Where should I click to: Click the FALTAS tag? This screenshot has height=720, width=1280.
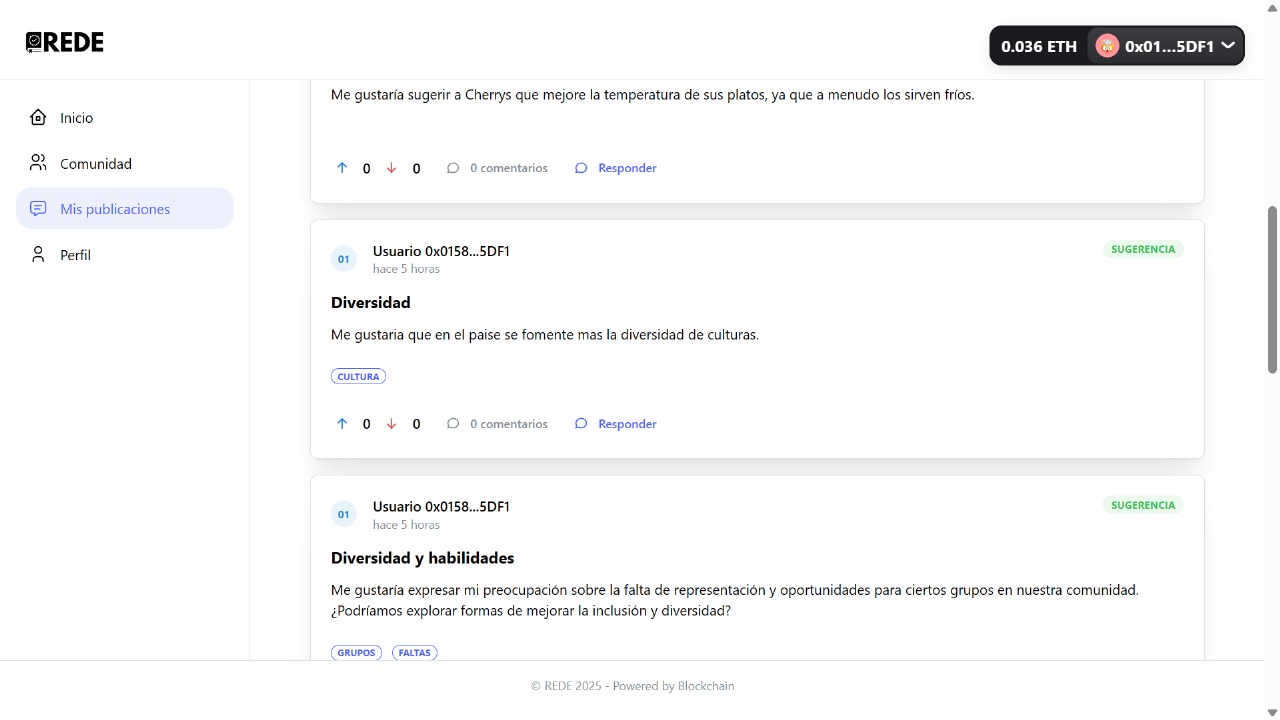click(415, 653)
